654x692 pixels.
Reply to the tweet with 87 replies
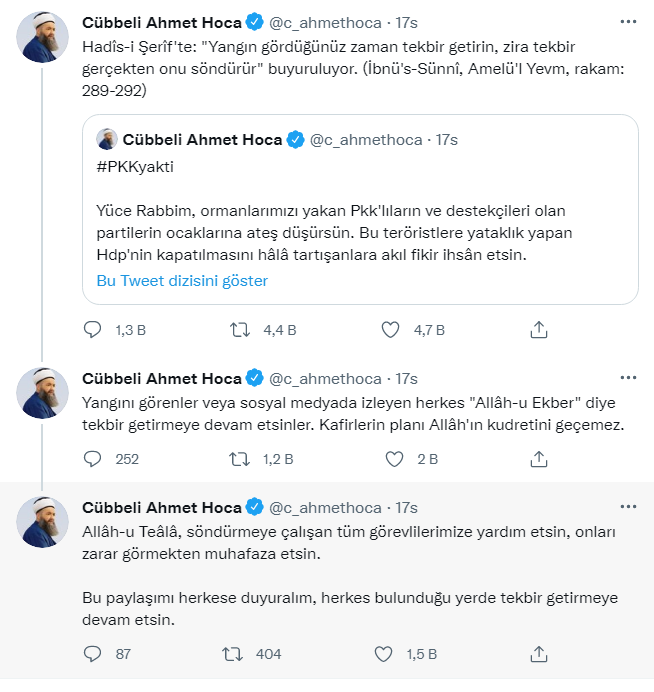92,654
